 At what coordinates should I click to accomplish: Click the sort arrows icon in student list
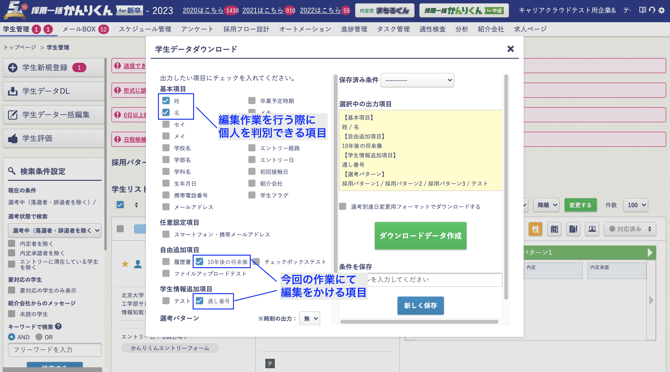coord(136,205)
